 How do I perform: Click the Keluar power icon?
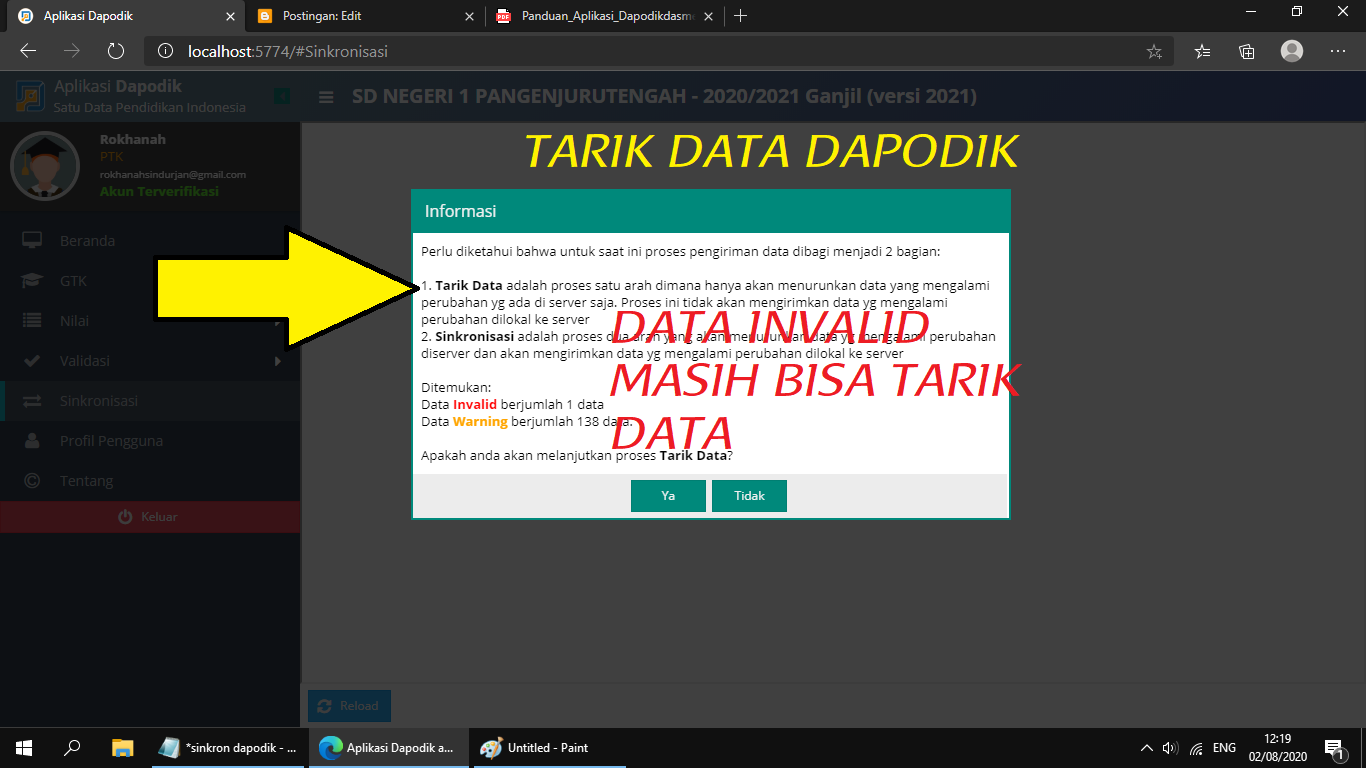click(x=126, y=517)
